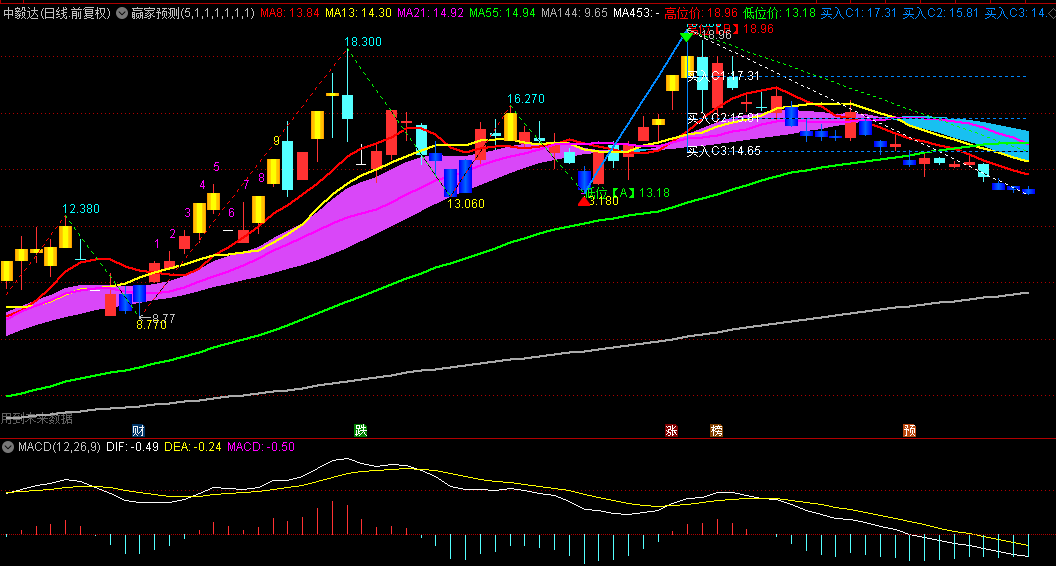Click the green down-triangle high marker
This screenshot has height=566, width=1056.
(x=686, y=36)
